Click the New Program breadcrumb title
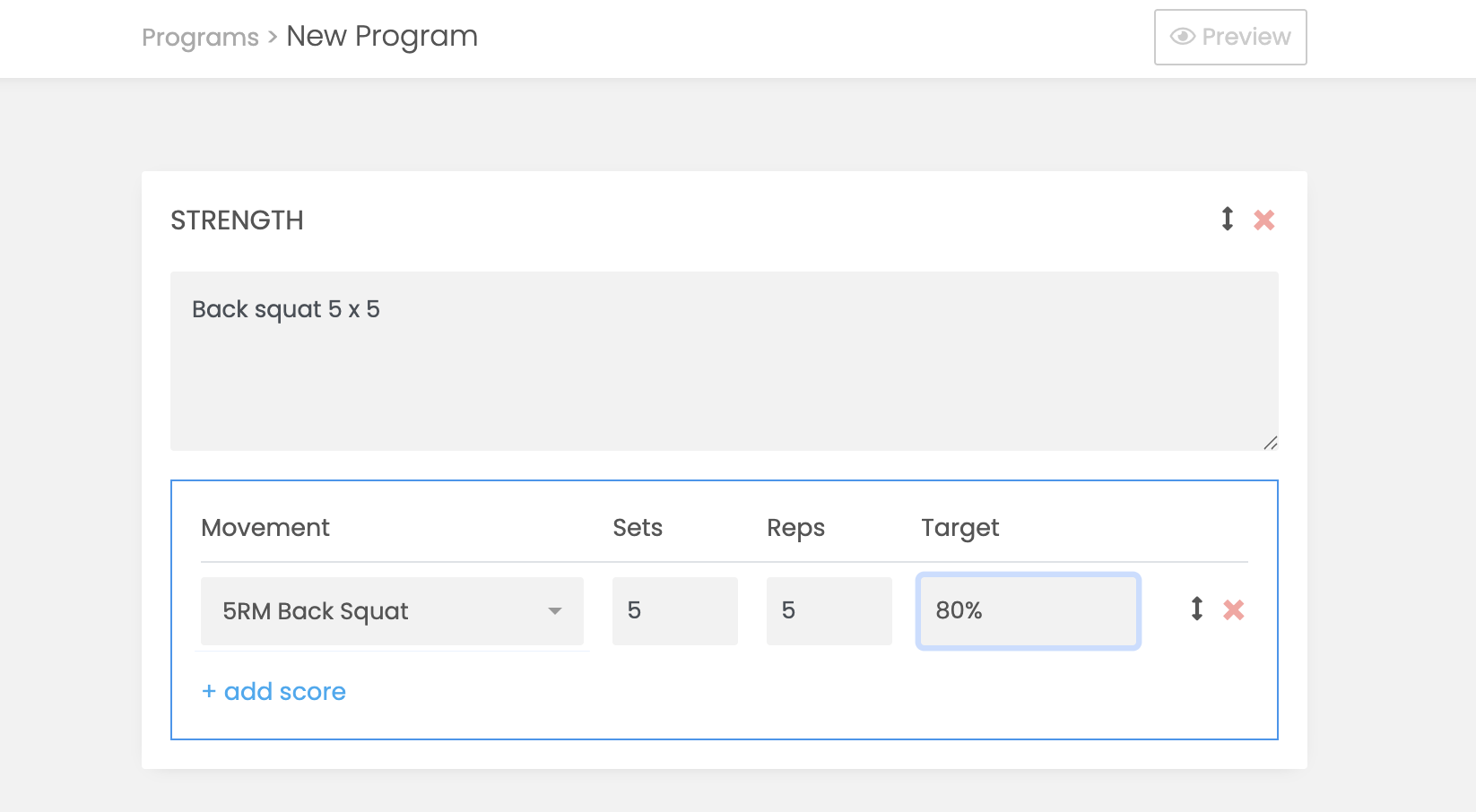The height and width of the screenshot is (812, 1476). click(x=382, y=37)
